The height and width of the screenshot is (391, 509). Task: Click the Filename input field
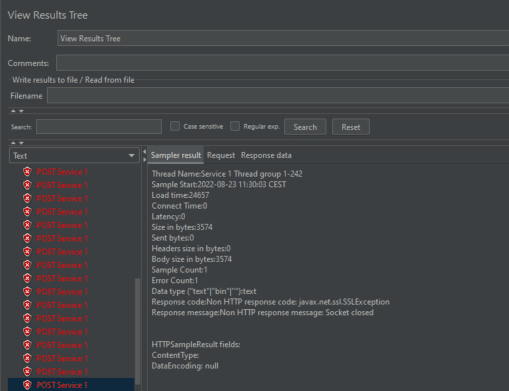click(278, 96)
